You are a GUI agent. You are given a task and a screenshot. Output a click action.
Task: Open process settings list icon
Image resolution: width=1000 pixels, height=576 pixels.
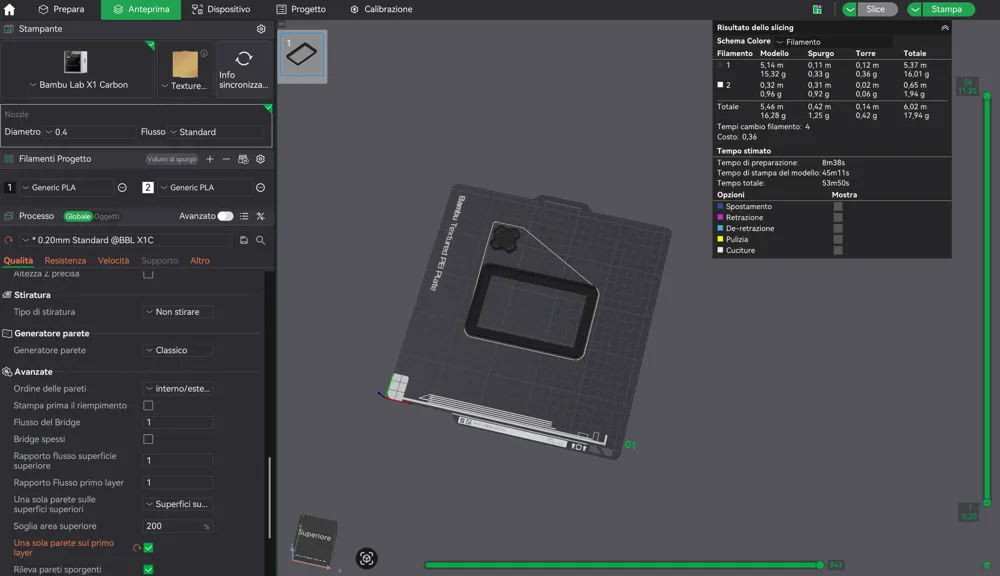point(244,216)
